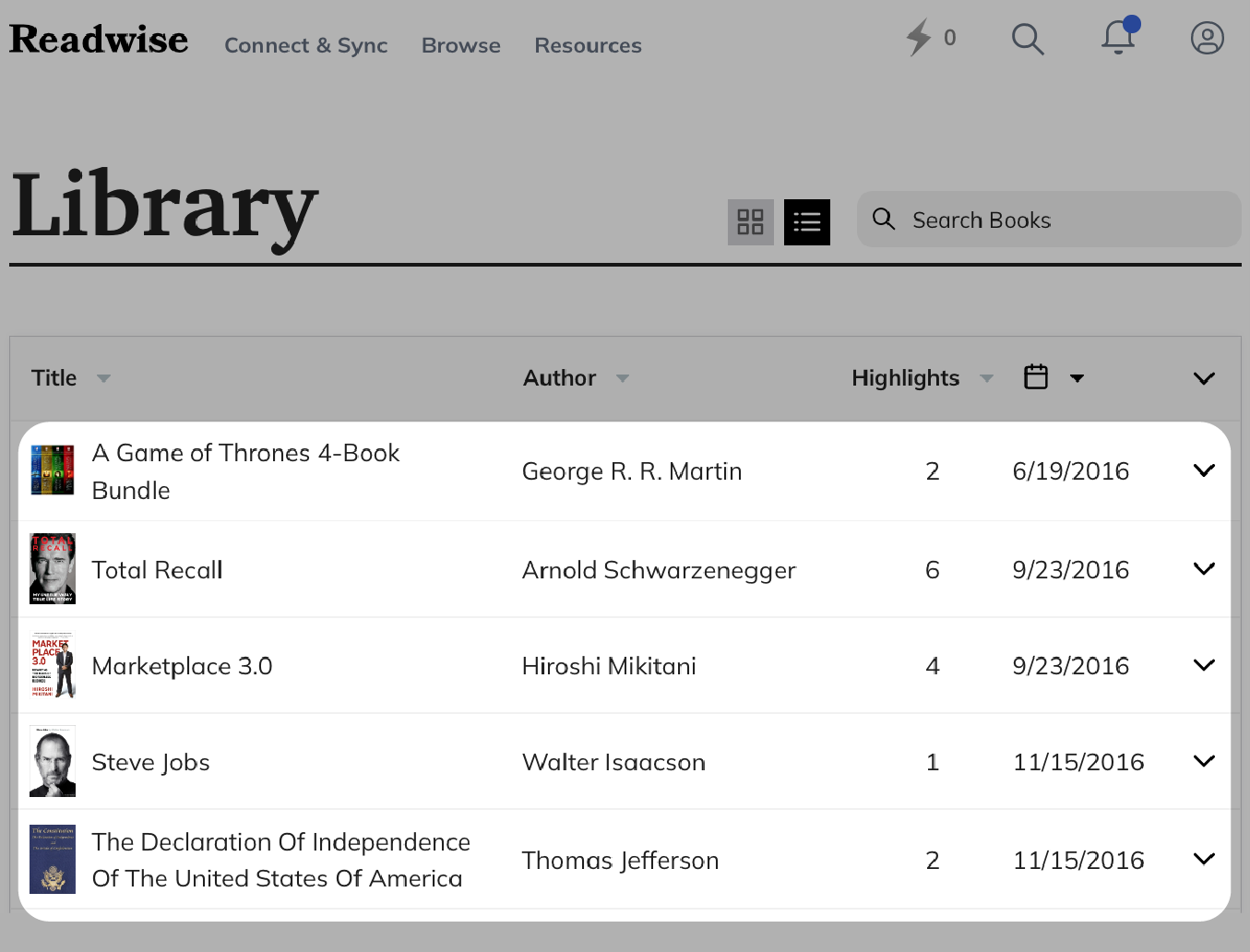This screenshot has height=952, width=1250.
Task: Open search with the magnifying glass icon
Action: point(1027,39)
